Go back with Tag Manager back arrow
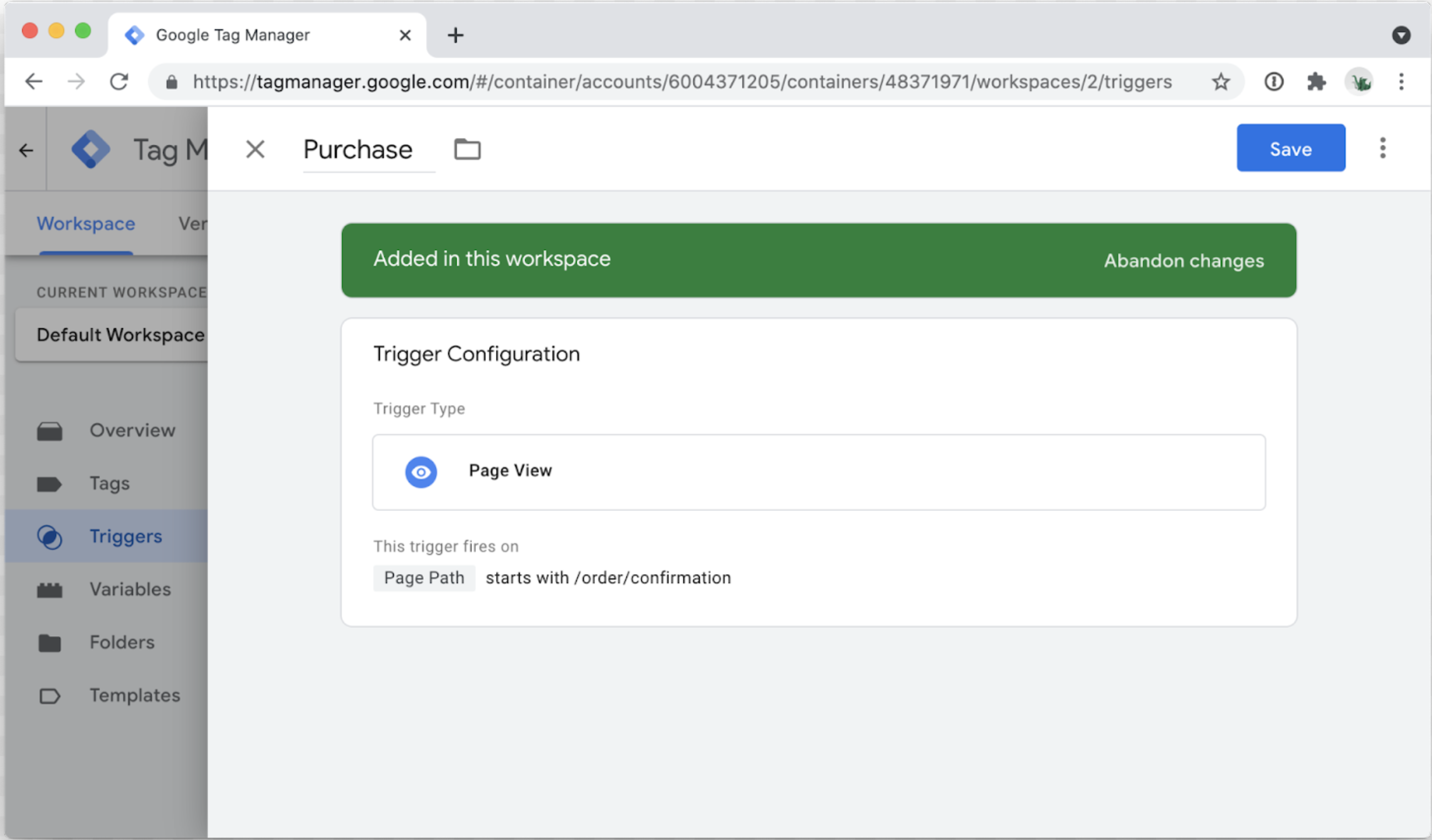The height and width of the screenshot is (840, 1432). [26, 150]
